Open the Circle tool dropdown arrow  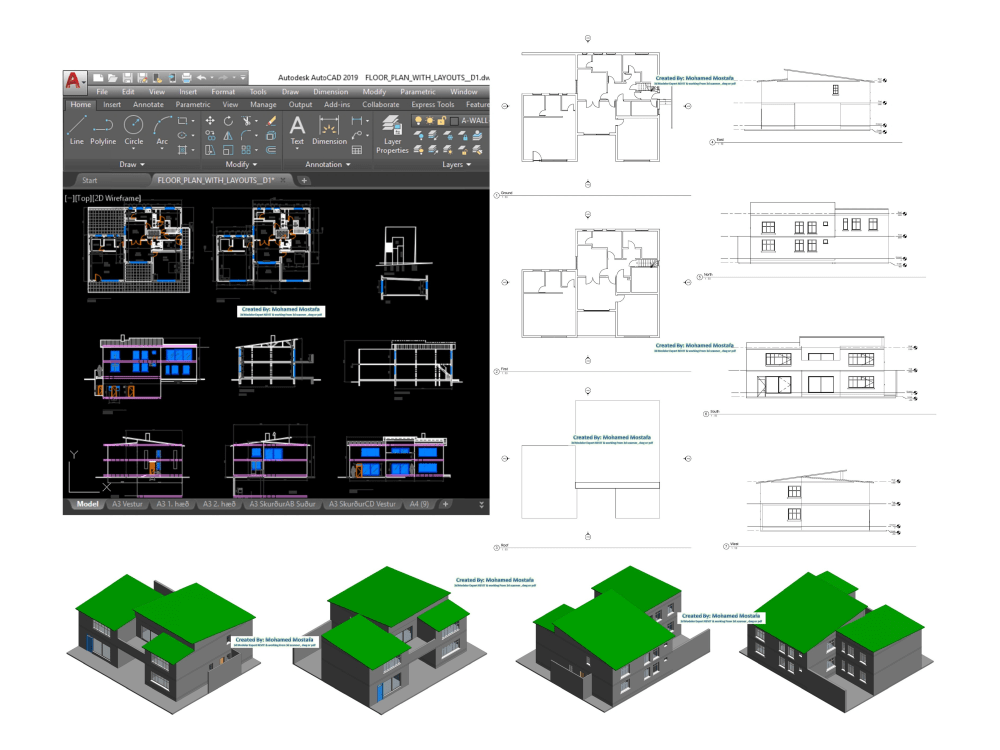(x=133, y=148)
